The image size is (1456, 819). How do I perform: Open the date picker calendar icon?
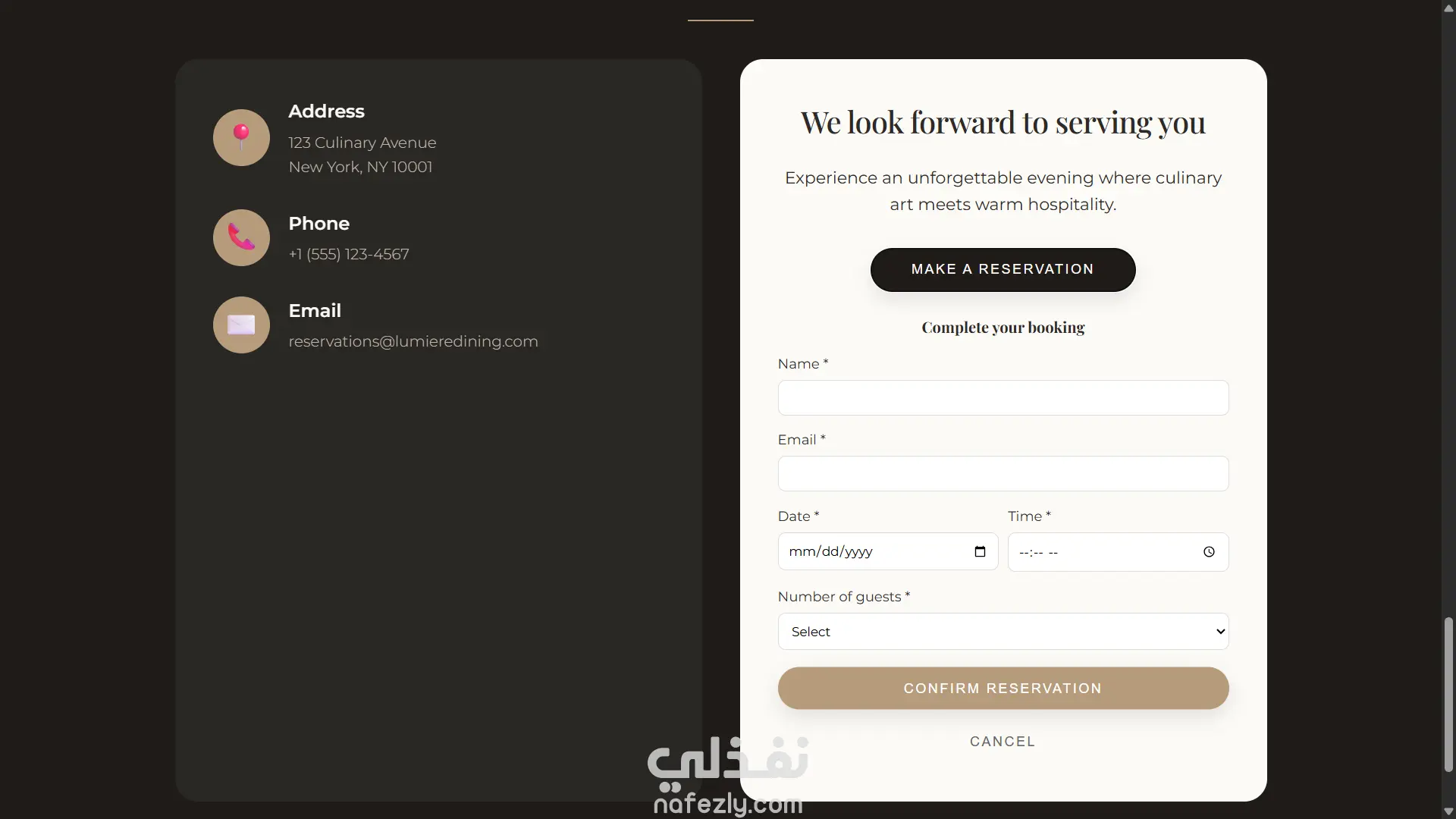click(x=980, y=552)
